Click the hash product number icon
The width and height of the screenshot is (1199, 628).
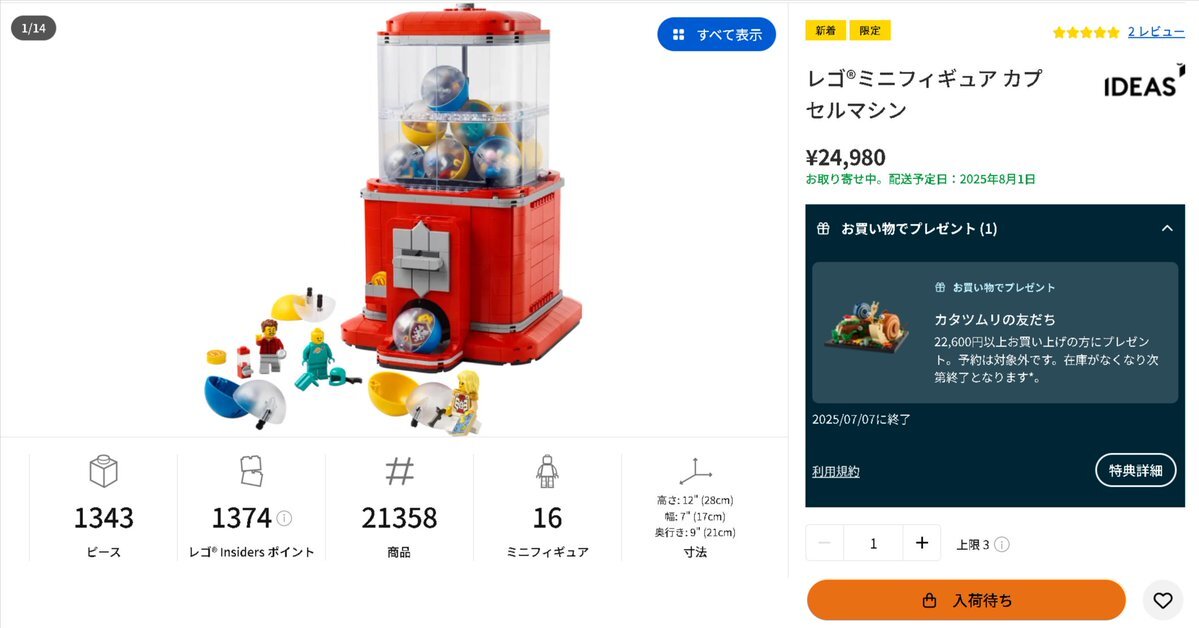click(x=399, y=471)
